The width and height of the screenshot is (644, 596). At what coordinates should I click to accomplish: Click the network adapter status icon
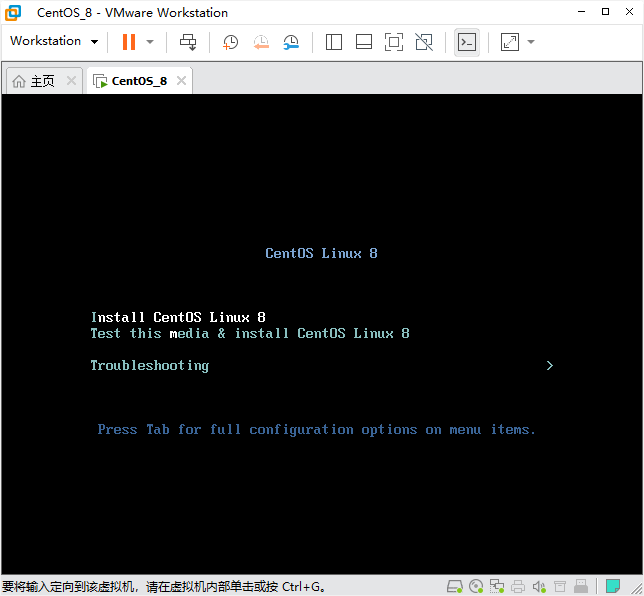(497, 586)
